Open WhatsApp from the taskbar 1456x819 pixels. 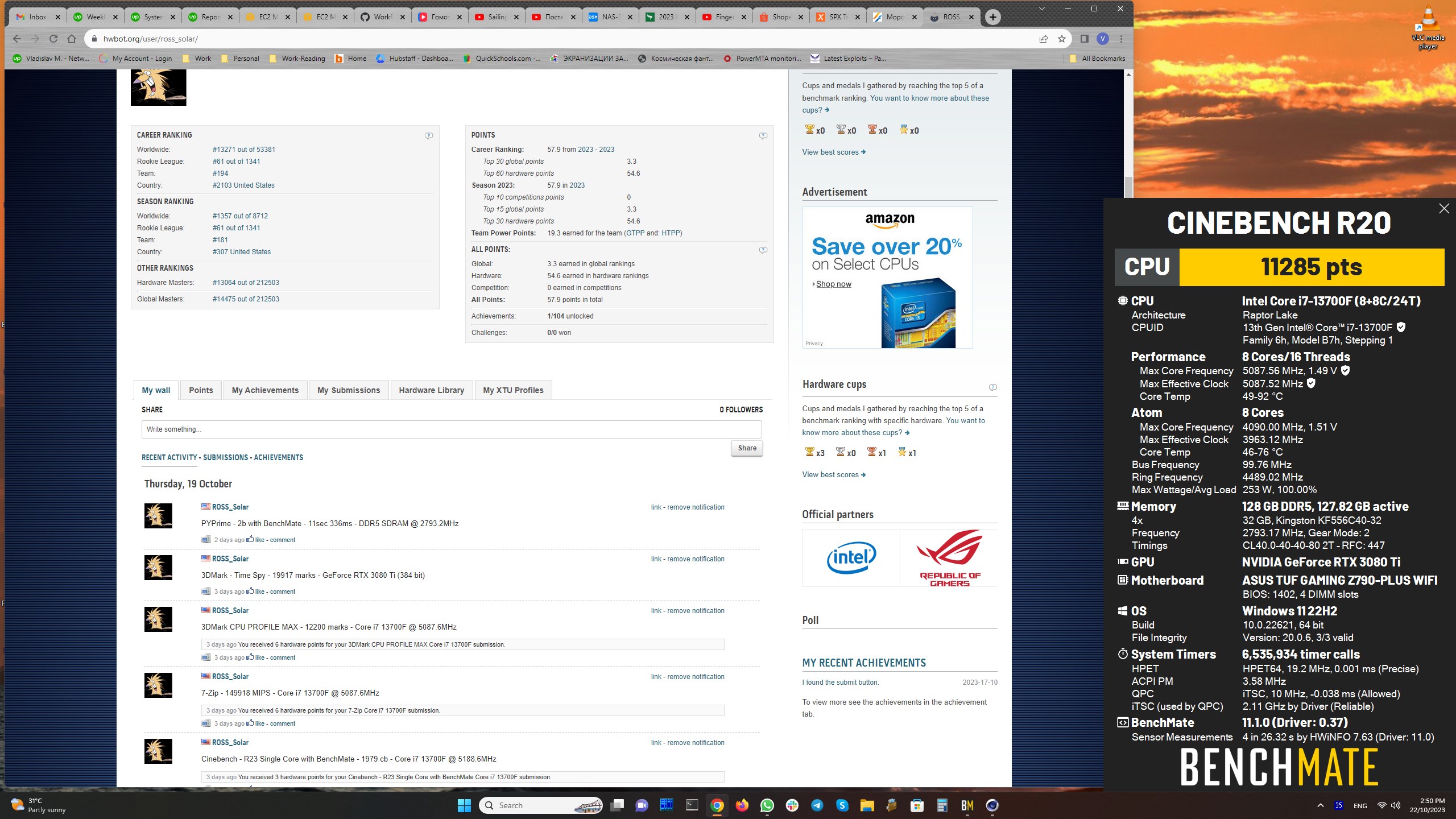pyautogui.click(x=767, y=805)
